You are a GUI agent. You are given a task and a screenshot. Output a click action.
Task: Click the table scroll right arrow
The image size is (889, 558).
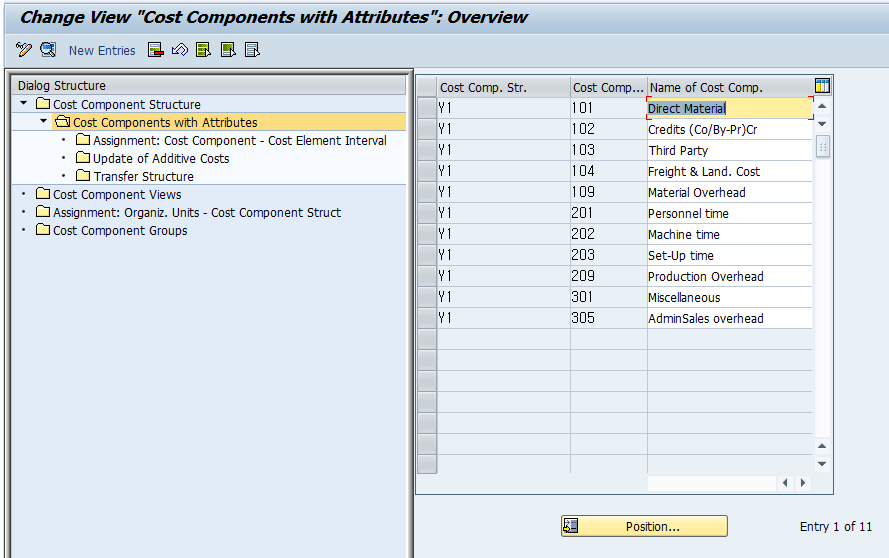click(x=803, y=483)
